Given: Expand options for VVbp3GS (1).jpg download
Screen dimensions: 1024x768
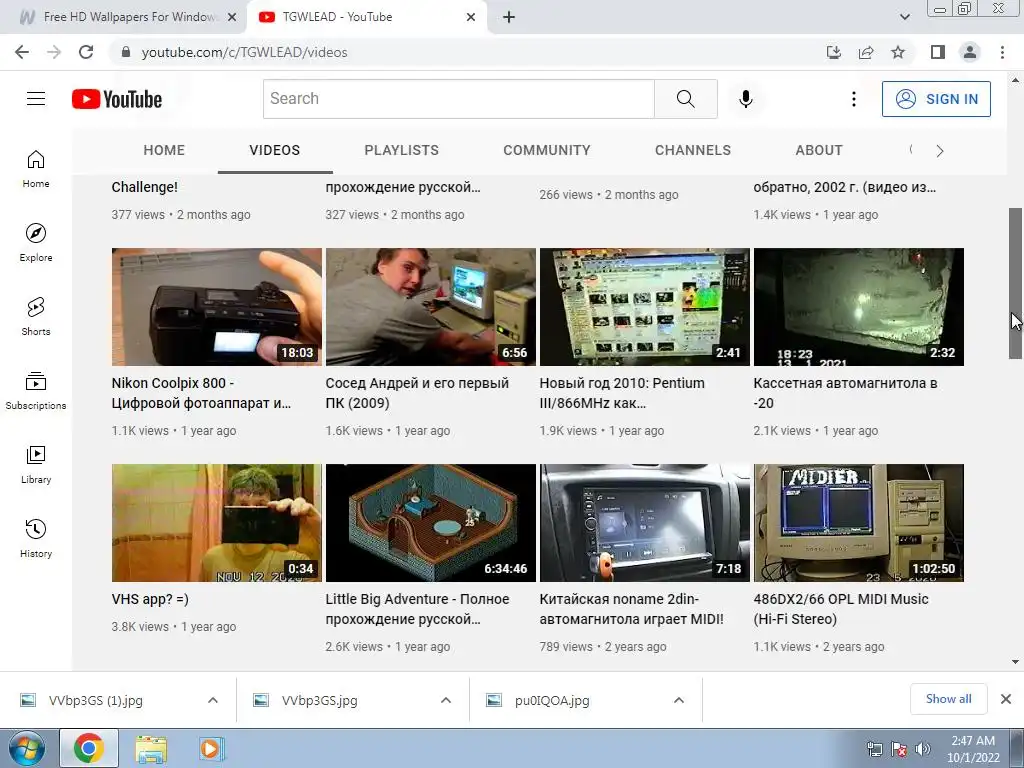Looking at the screenshot, I should click(x=213, y=700).
